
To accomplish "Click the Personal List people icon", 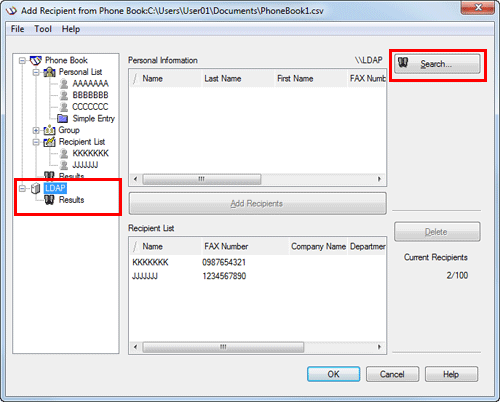I will click(x=50, y=72).
